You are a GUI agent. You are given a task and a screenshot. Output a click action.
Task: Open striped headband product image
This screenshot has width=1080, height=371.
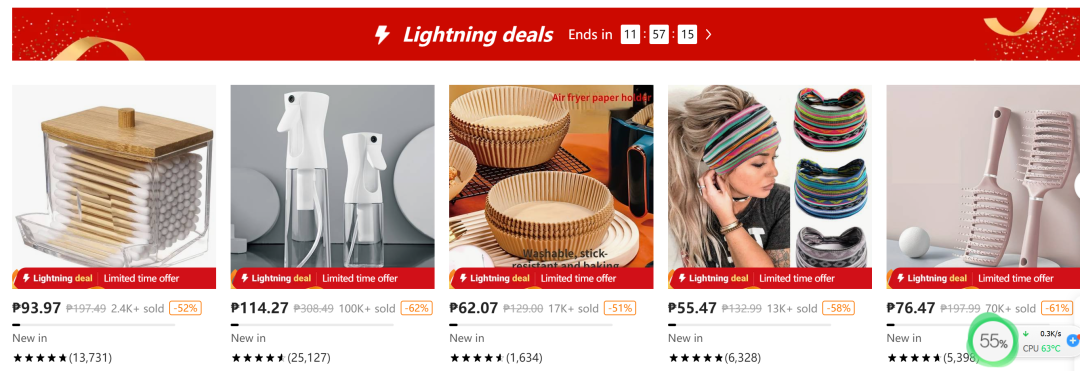[770, 176]
